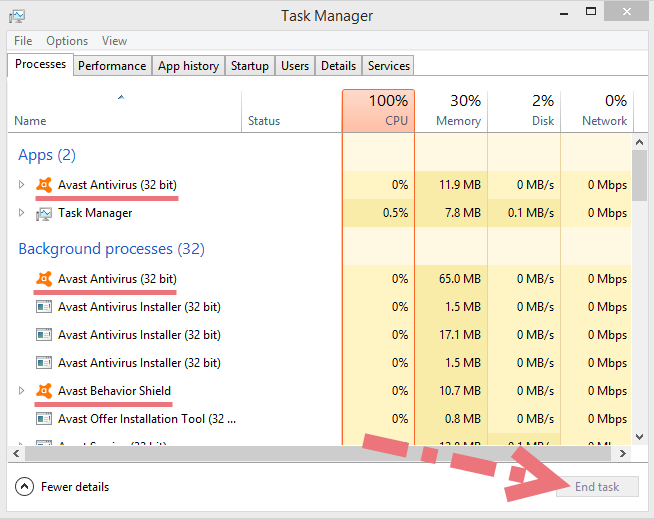Click the 0.1 MB/s disk value of Task Manager

pos(531,213)
